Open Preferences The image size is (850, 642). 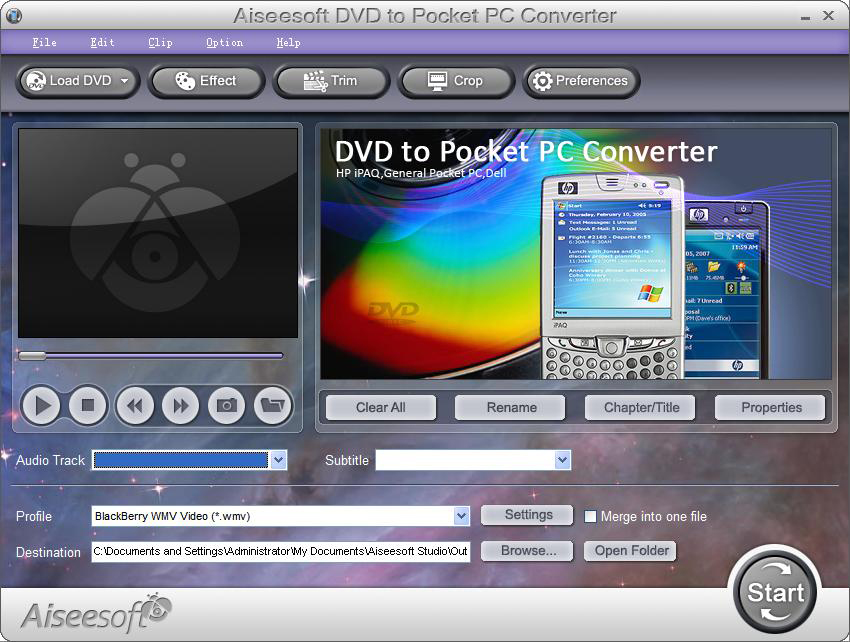click(x=581, y=81)
